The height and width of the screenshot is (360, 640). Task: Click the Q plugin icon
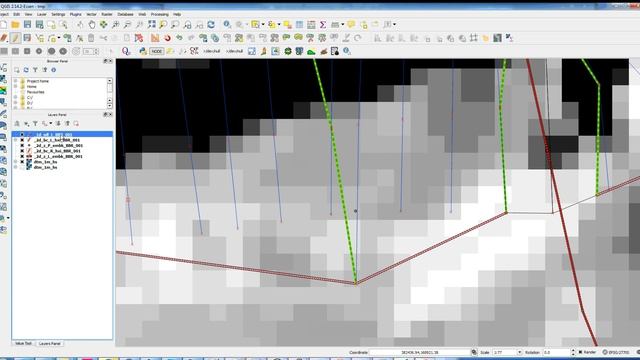point(126,51)
